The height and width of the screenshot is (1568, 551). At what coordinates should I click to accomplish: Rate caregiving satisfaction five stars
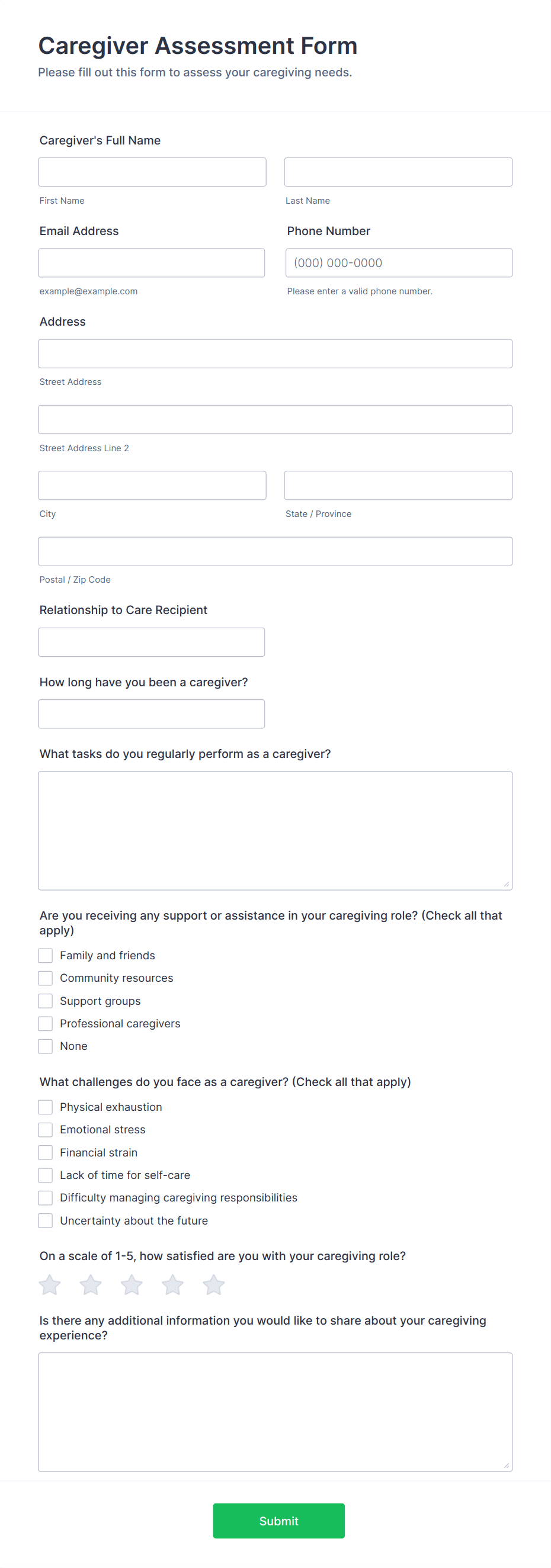[214, 1285]
